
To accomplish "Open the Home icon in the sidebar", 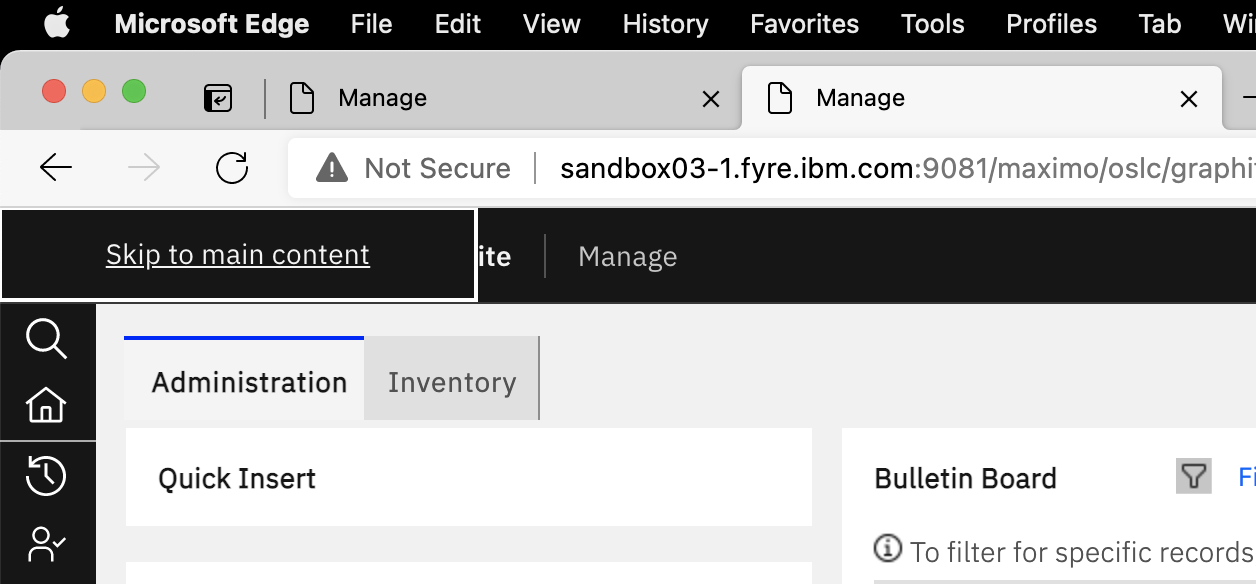I will (x=46, y=406).
